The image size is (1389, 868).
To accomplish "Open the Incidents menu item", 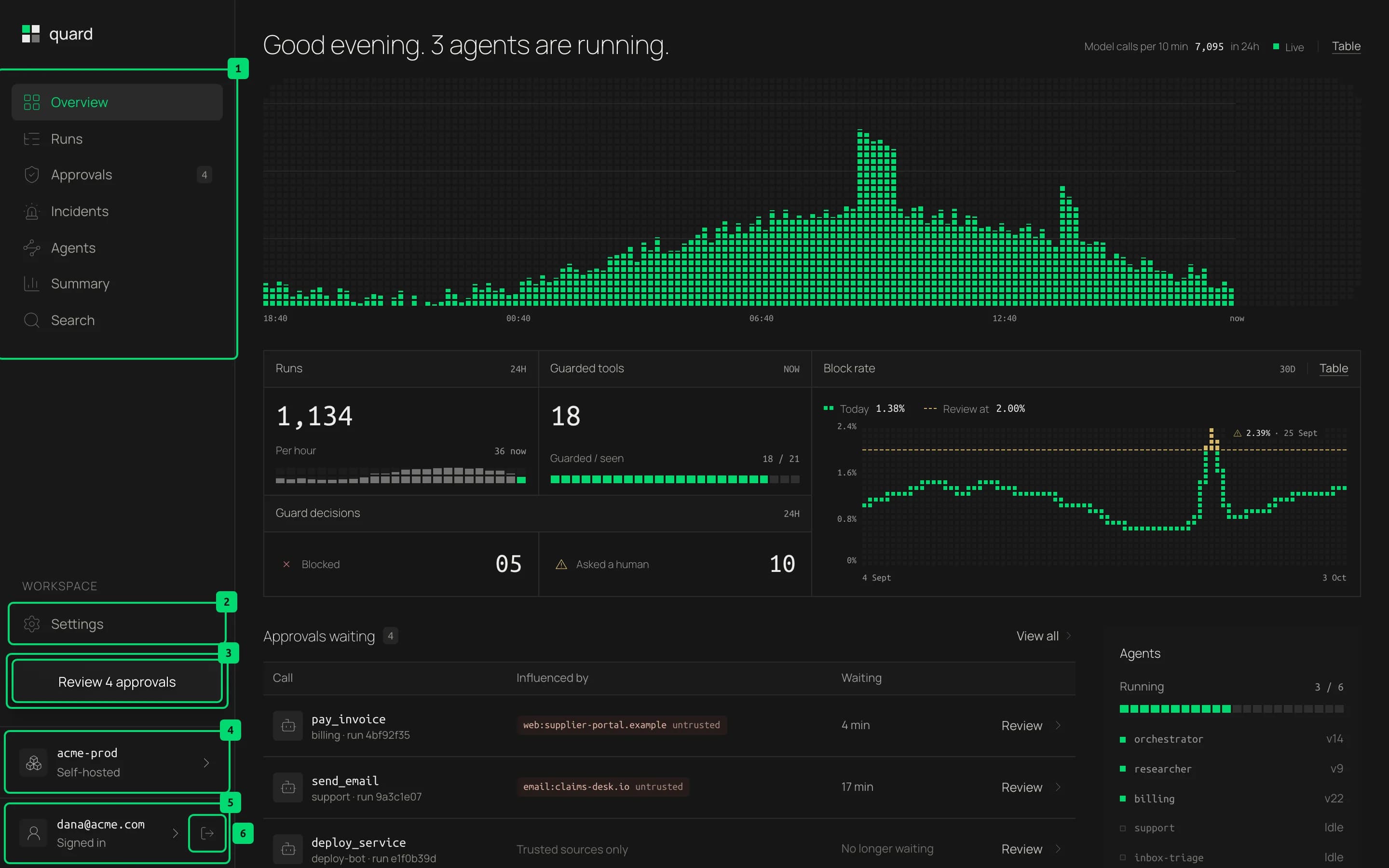I will 117,211.
